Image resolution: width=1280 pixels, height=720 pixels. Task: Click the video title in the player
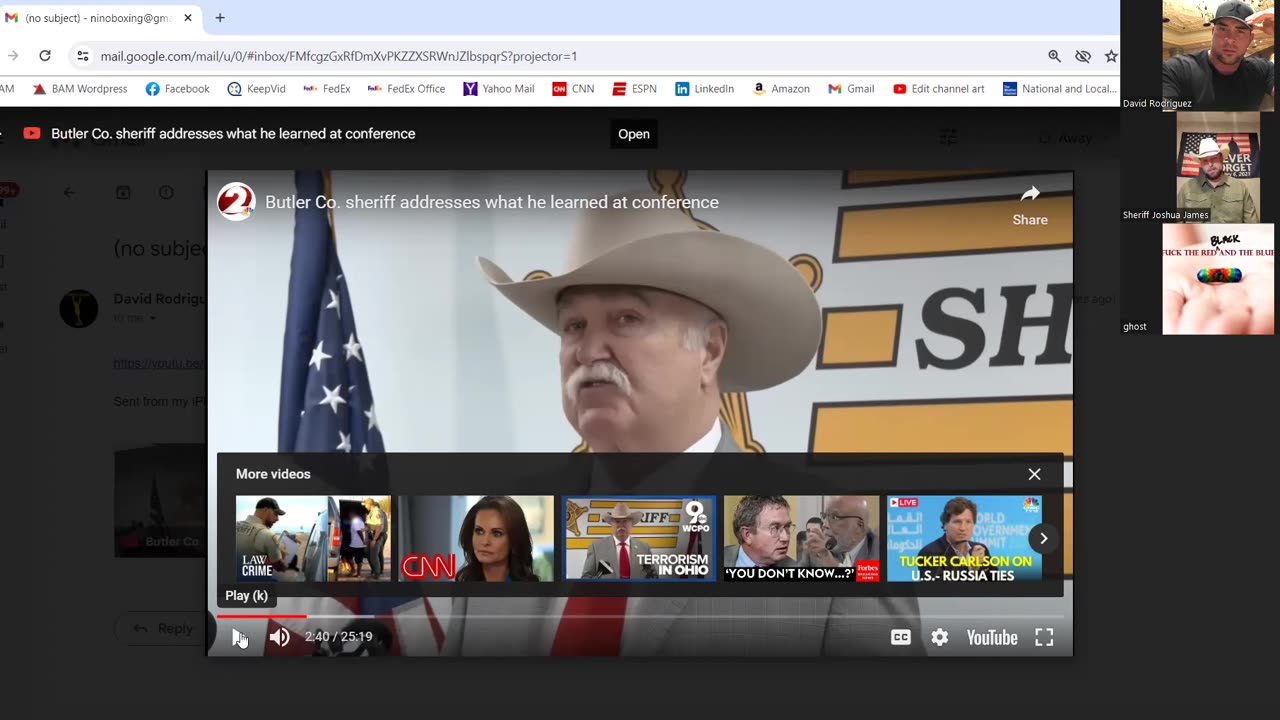pos(492,202)
